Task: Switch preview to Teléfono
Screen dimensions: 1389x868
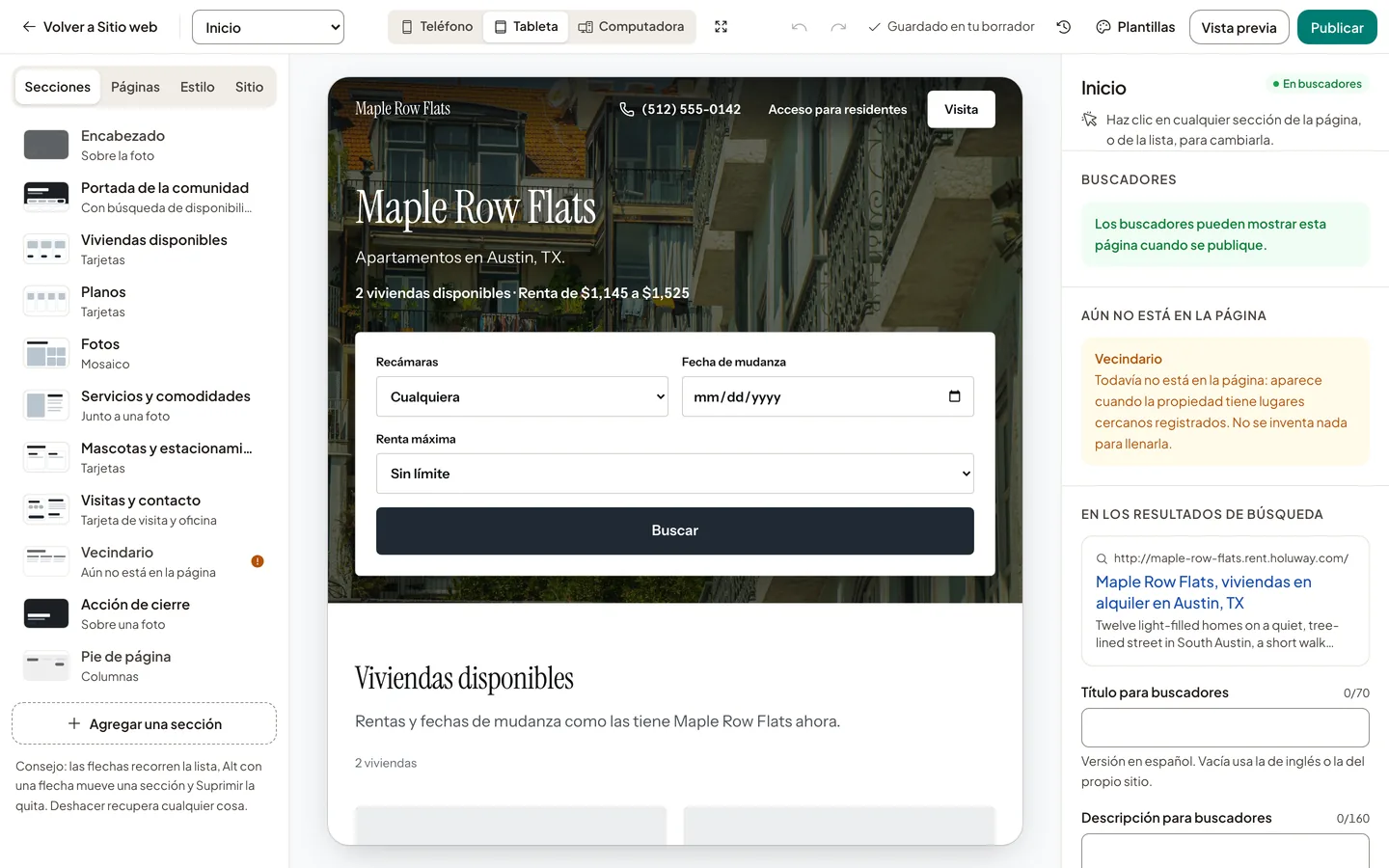Action: click(437, 27)
